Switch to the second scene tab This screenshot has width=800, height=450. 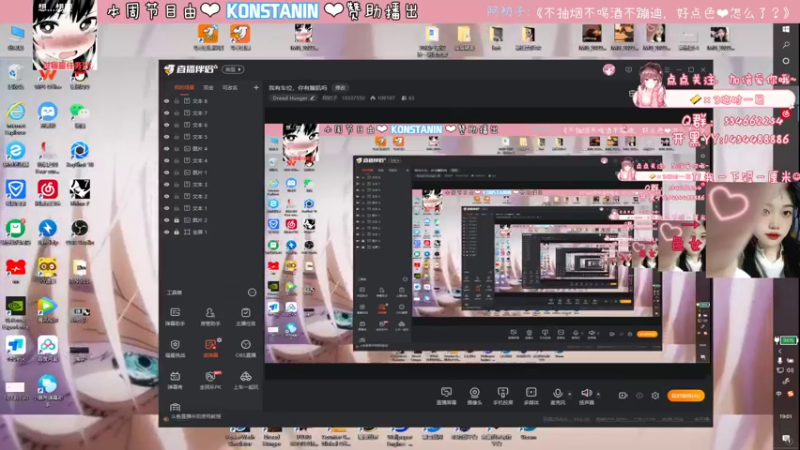pos(208,88)
